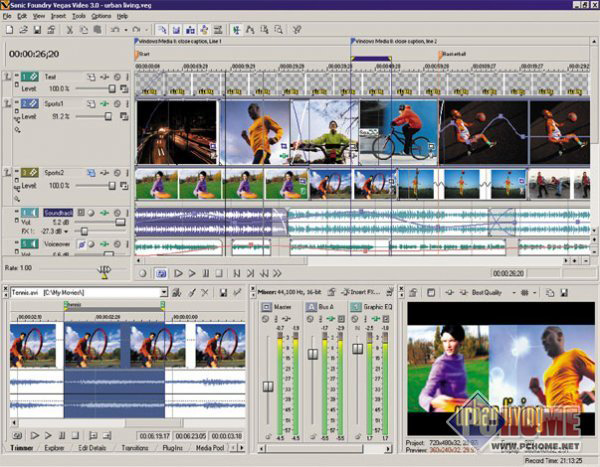This screenshot has height=467, width=600.
Task: Play from start in main transport
Action: tap(178, 273)
